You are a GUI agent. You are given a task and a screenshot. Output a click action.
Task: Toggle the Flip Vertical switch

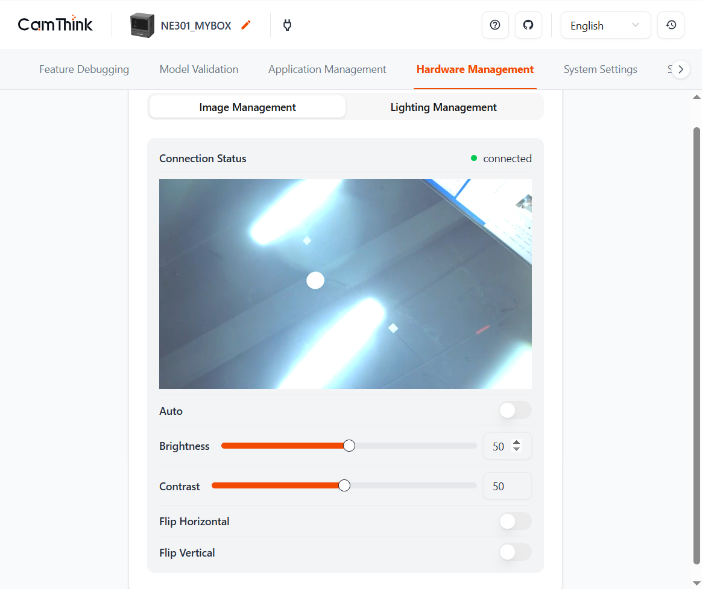pyautogui.click(x=515, y=552)
